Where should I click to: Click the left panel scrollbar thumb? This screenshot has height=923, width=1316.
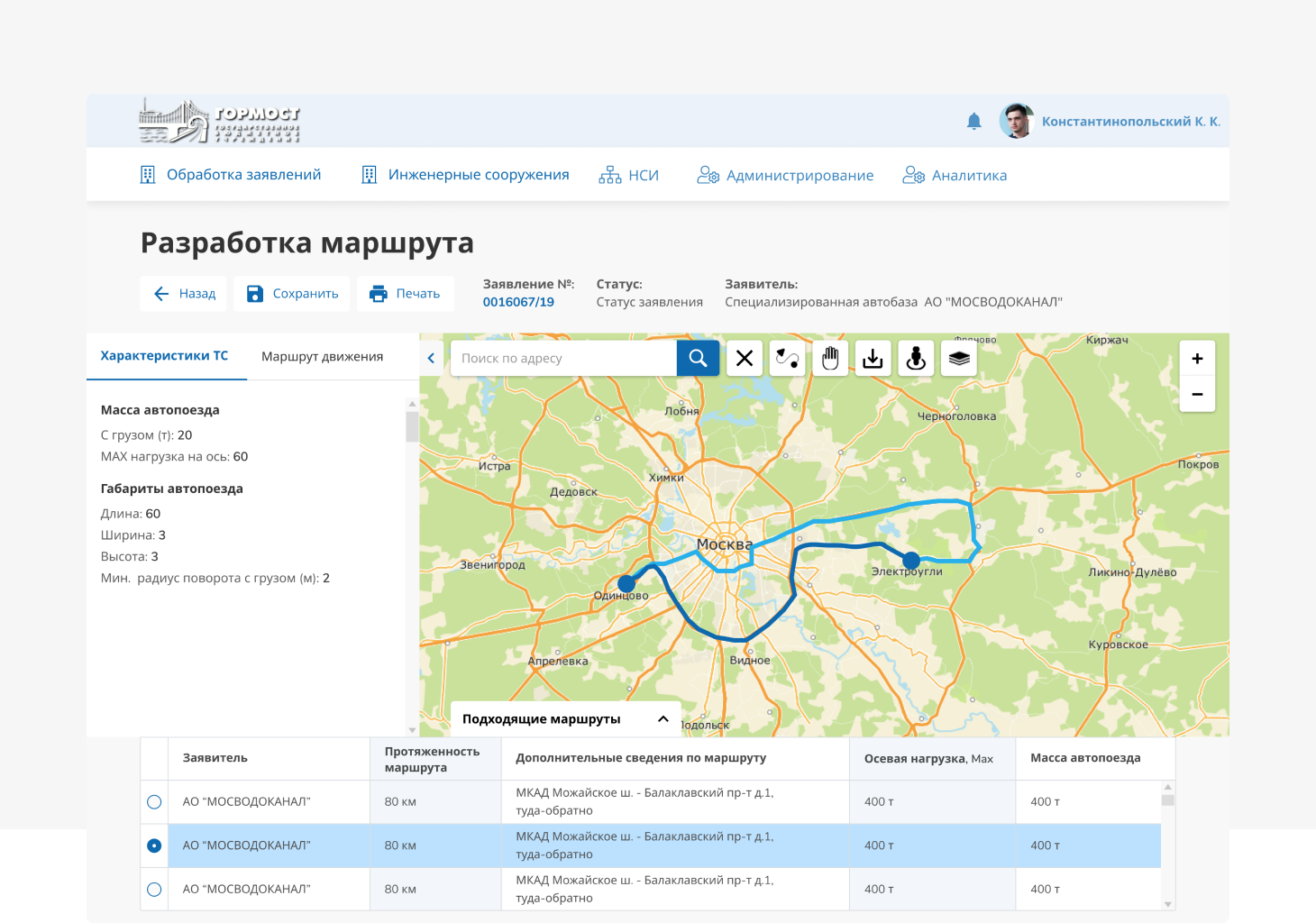412,426
